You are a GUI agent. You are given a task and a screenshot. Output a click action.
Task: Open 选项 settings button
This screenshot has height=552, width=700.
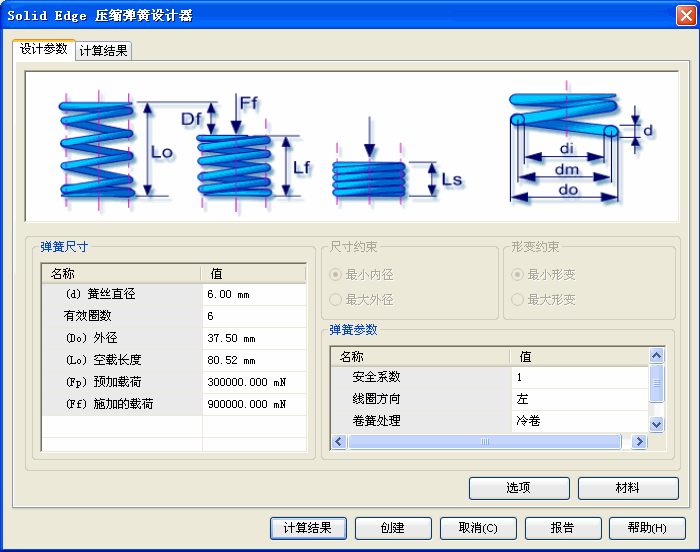coord(519,488)
